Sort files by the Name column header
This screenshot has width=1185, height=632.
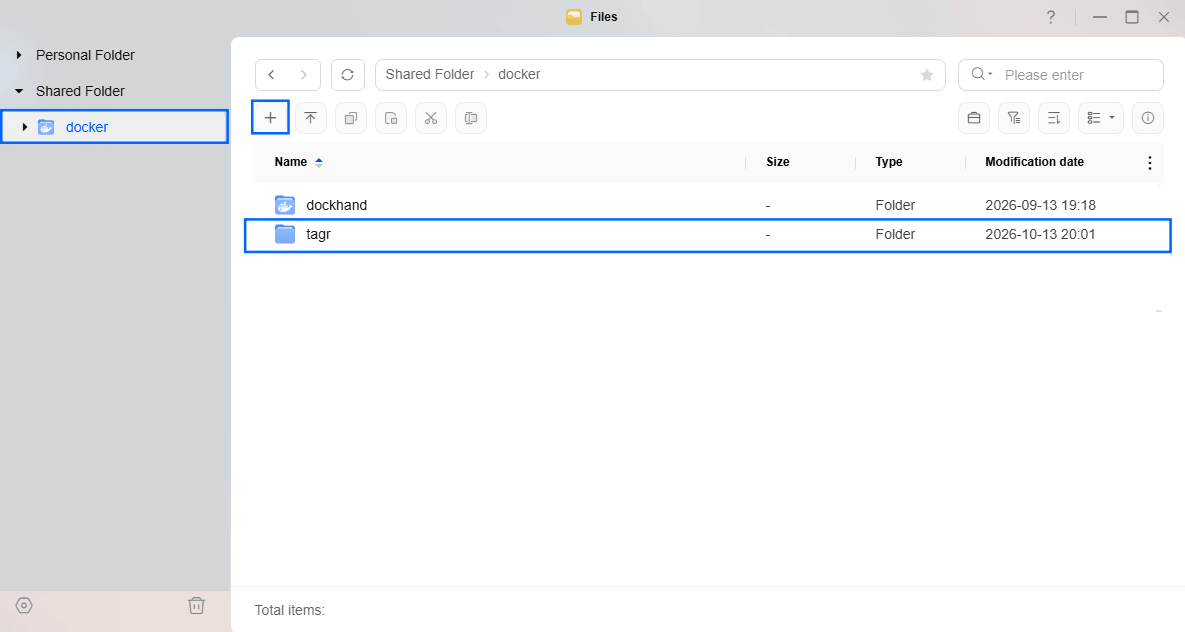(x=291, y=162)
